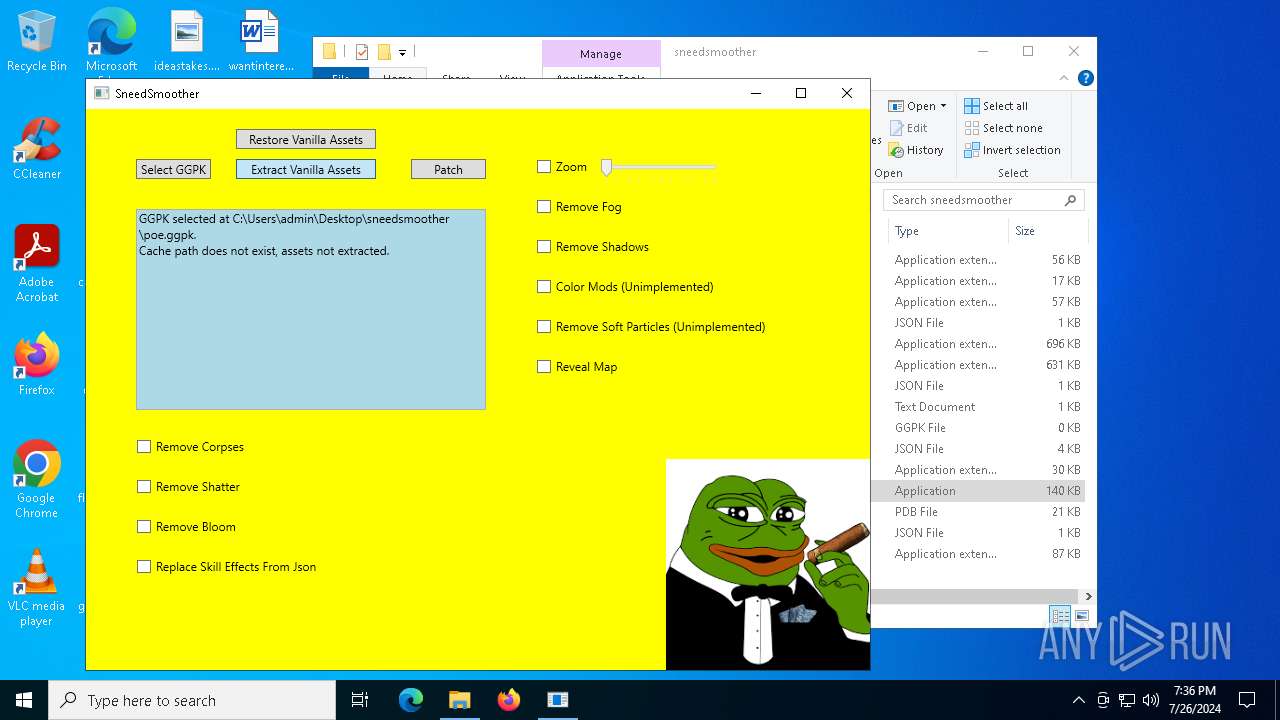
Task: Click the Select GGPK button
Action: pos(173,169)
